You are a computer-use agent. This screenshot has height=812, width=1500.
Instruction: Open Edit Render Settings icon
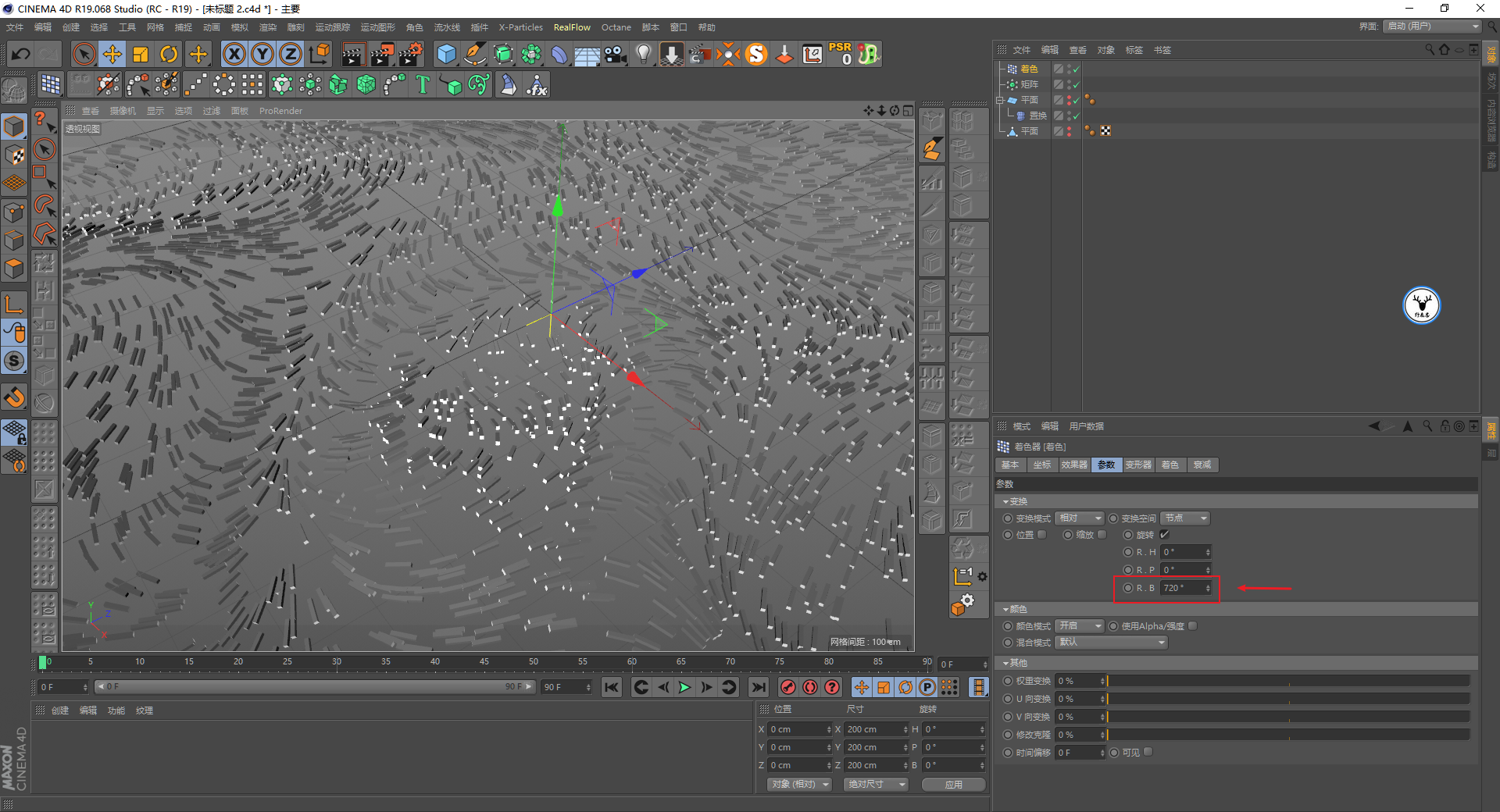(x=411, y=54)
